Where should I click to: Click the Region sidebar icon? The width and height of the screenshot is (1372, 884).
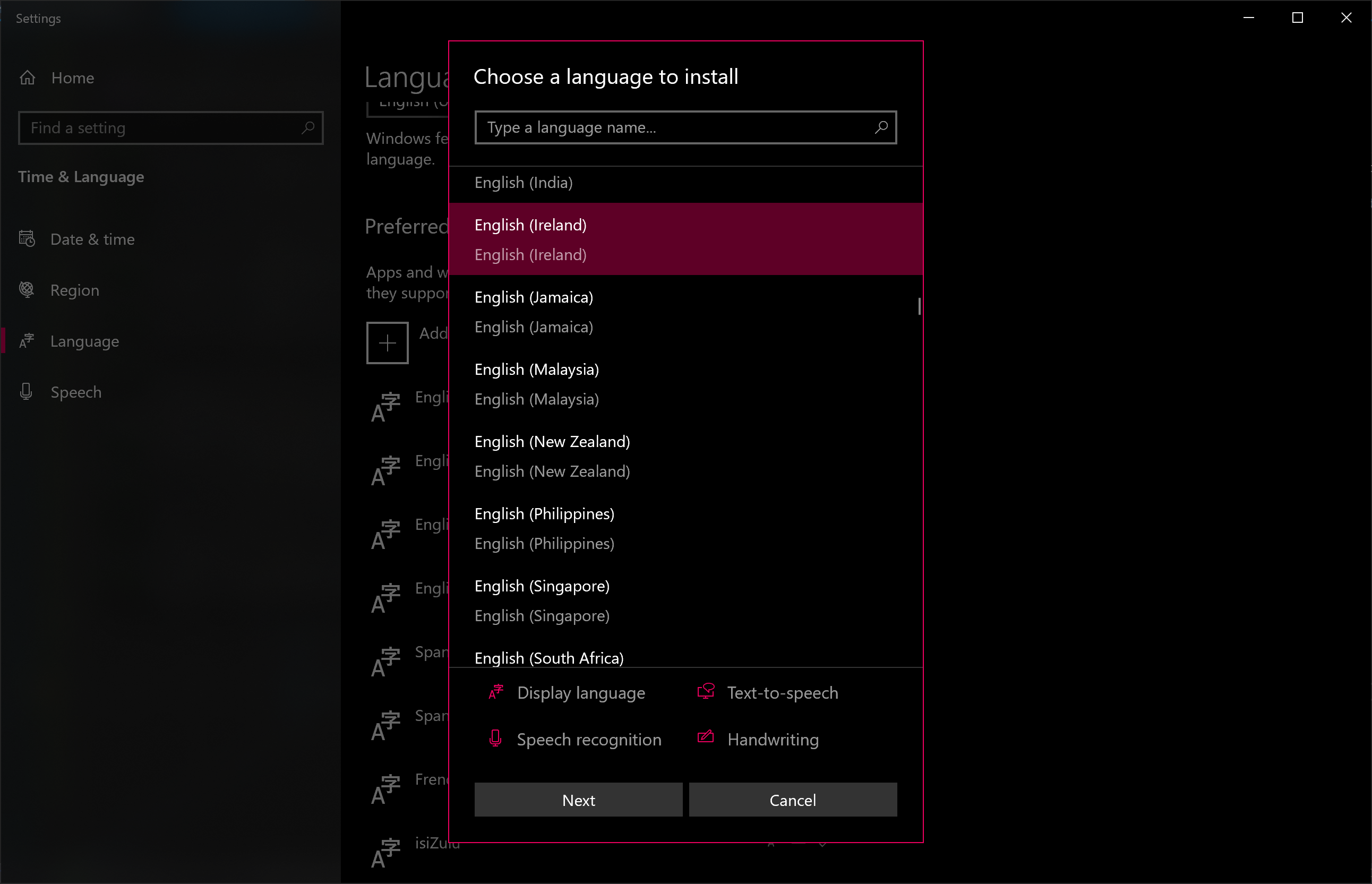[27, 289]
